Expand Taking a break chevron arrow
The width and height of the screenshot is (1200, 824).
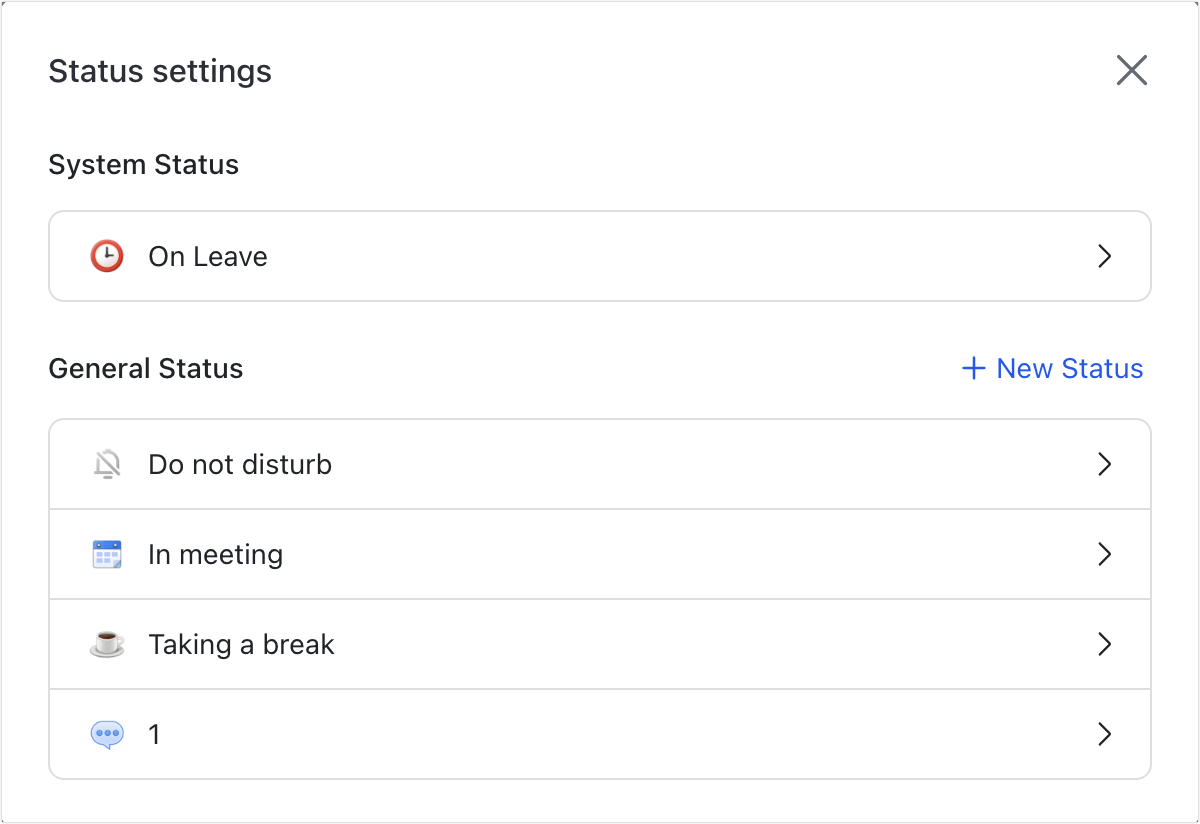click(x=1104, y=645)
